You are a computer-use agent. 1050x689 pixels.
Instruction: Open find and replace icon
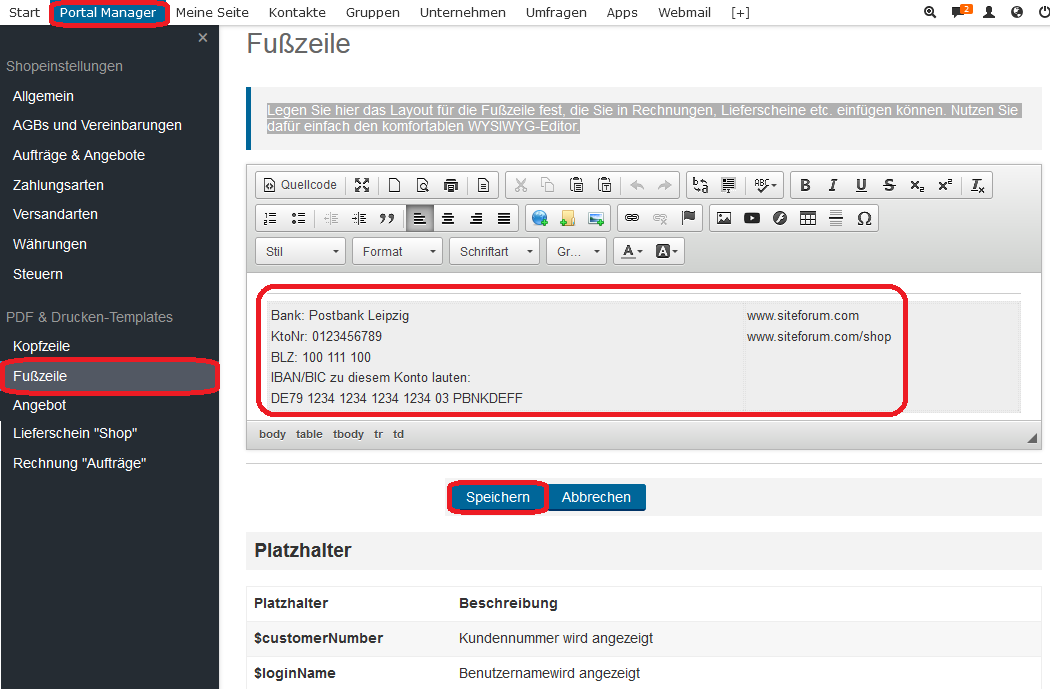point(700,185)
